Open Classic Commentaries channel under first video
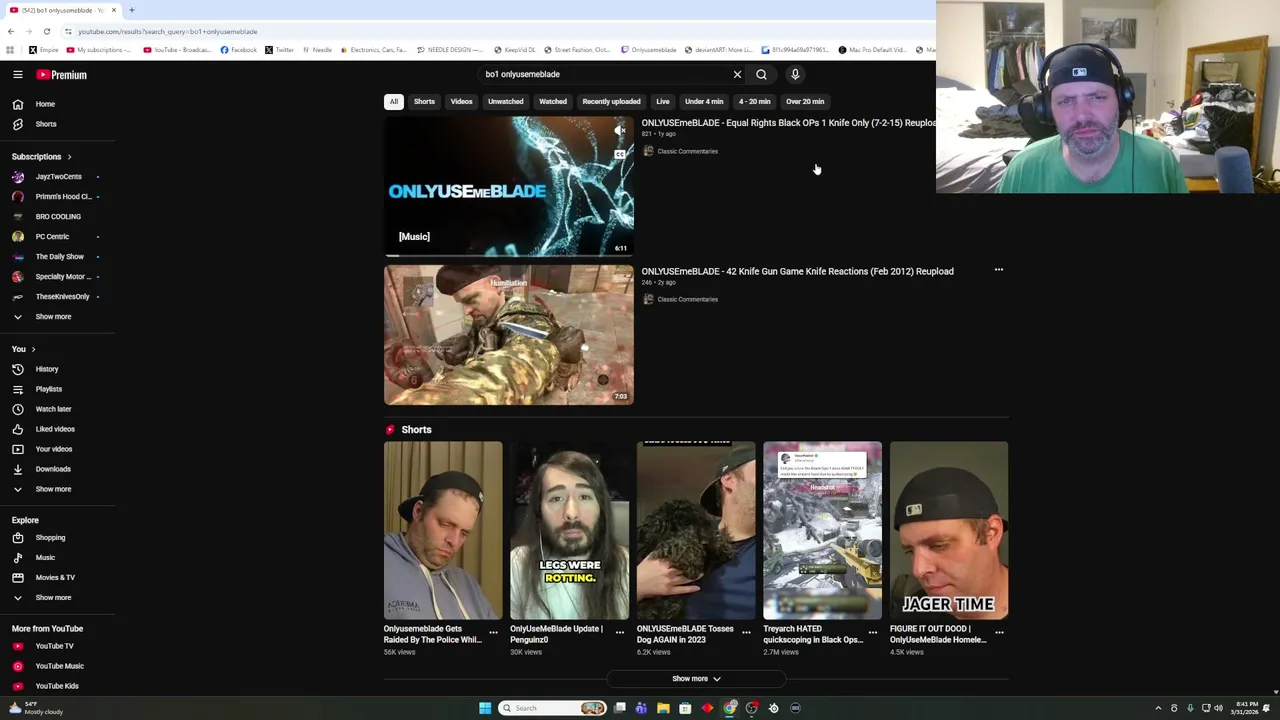 (x=687, y=151)
